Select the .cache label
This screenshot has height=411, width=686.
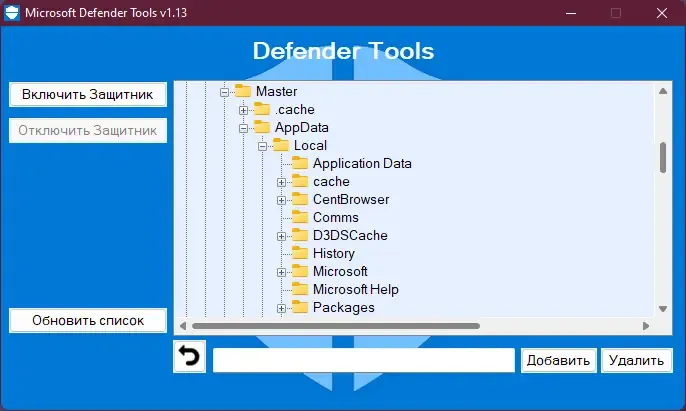(x=295, y=109)
